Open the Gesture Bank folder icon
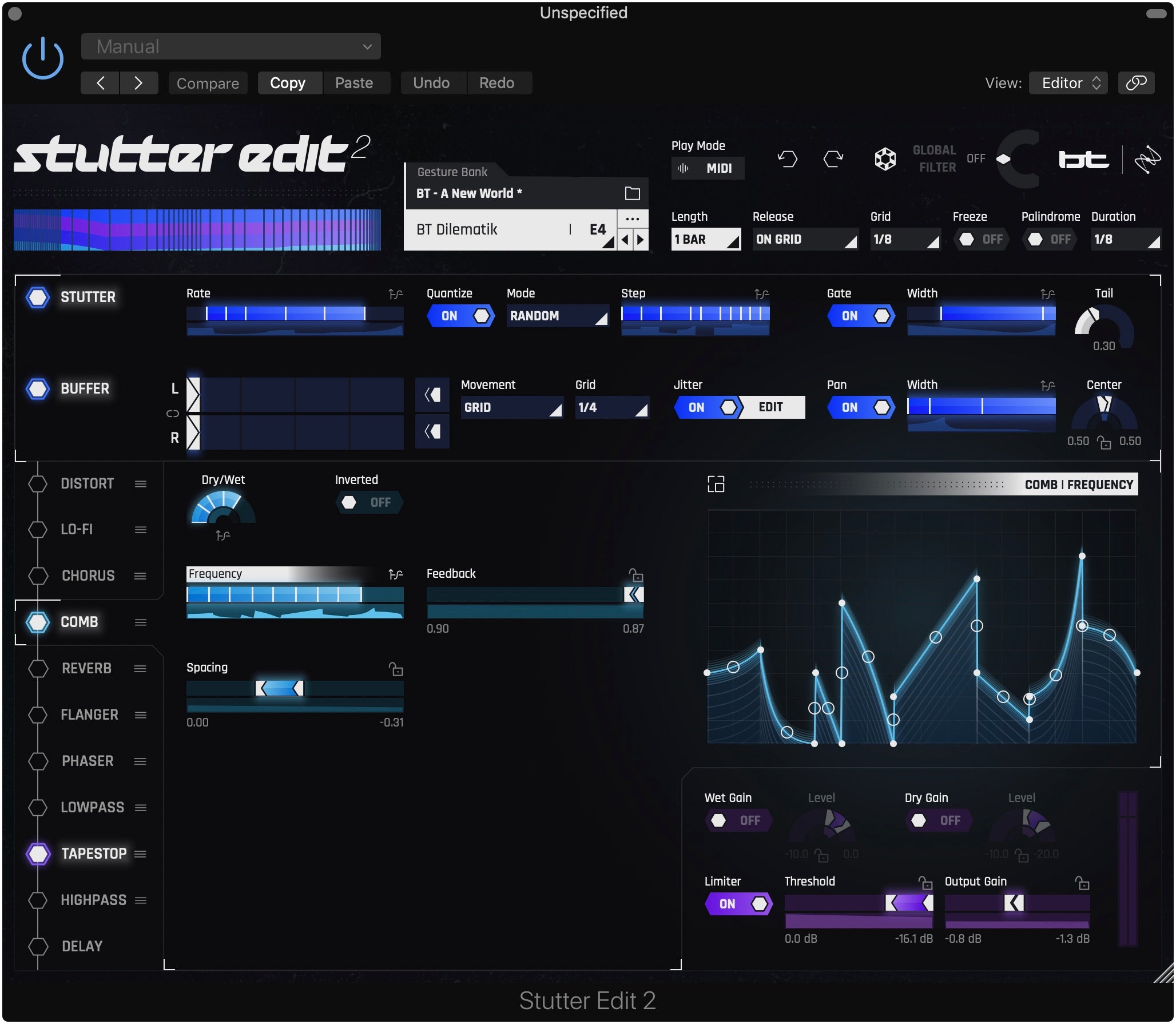1176x1024 pixels. [631, 193]
